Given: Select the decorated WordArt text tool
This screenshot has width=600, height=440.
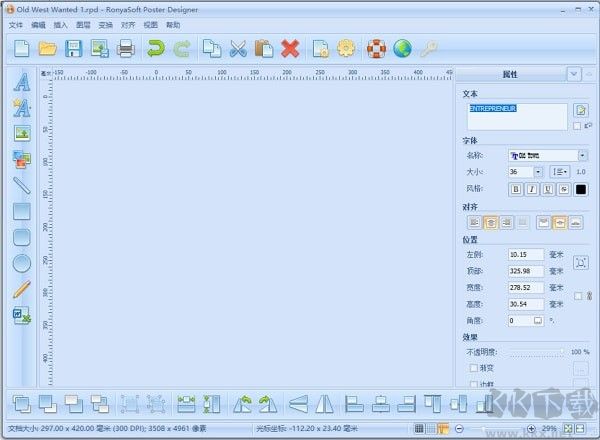Looking at the screenshot, I should 22,108.
